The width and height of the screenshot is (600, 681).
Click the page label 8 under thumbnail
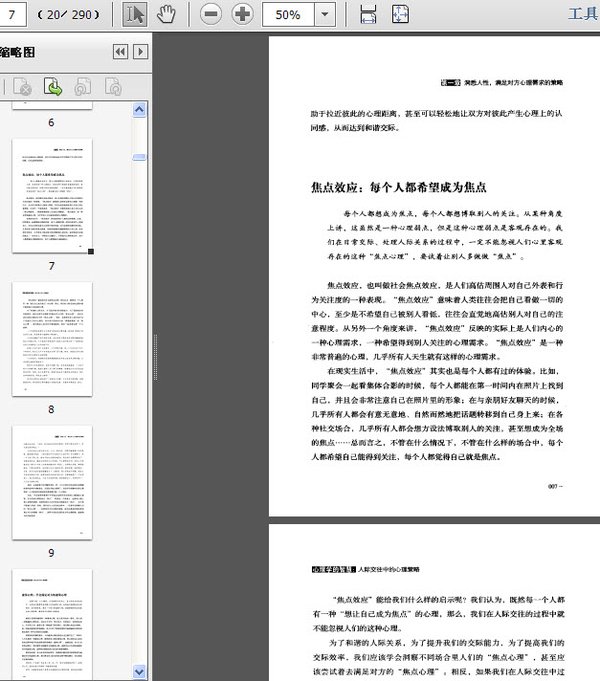point(51,409)
